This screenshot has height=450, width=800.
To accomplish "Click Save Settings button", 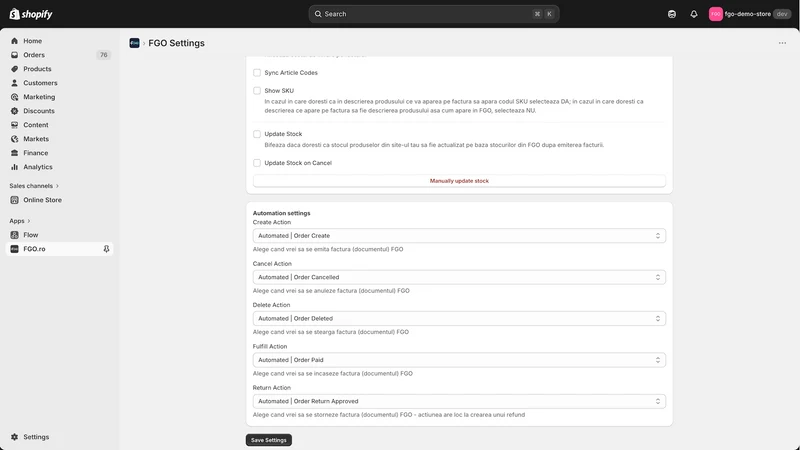I will point(269,440).
